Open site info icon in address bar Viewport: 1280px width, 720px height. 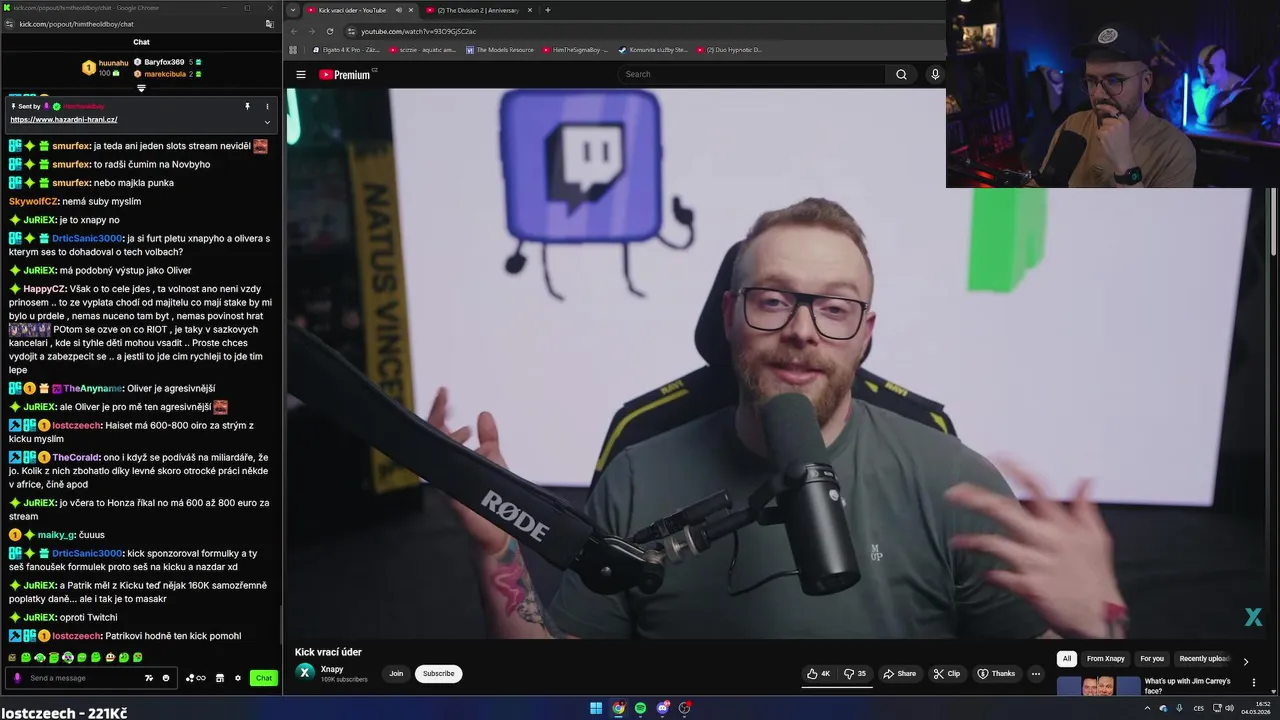tap(350, 31)
